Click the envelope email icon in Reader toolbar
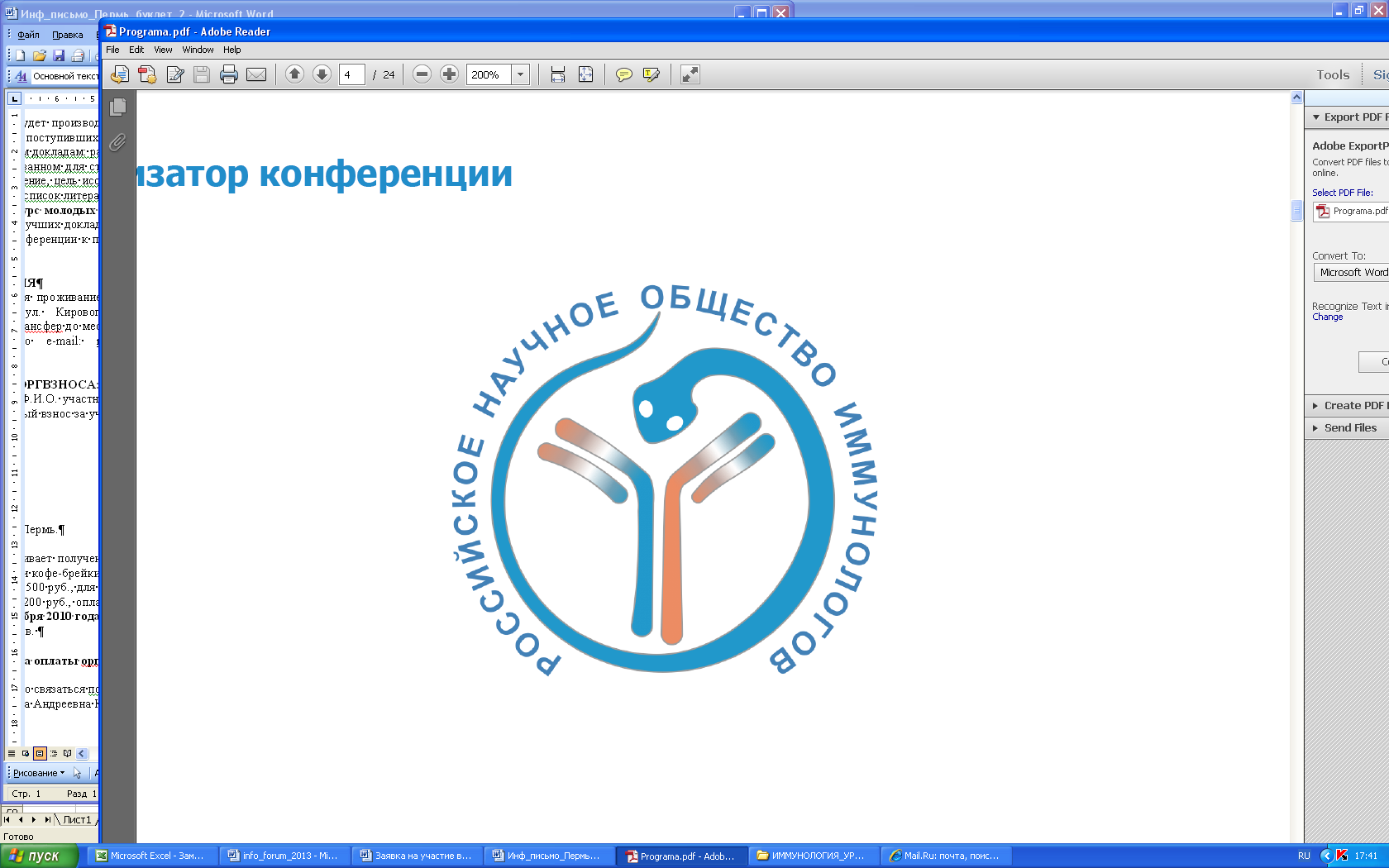Screen dimensions: 1389x868 (x=256, y=74)
